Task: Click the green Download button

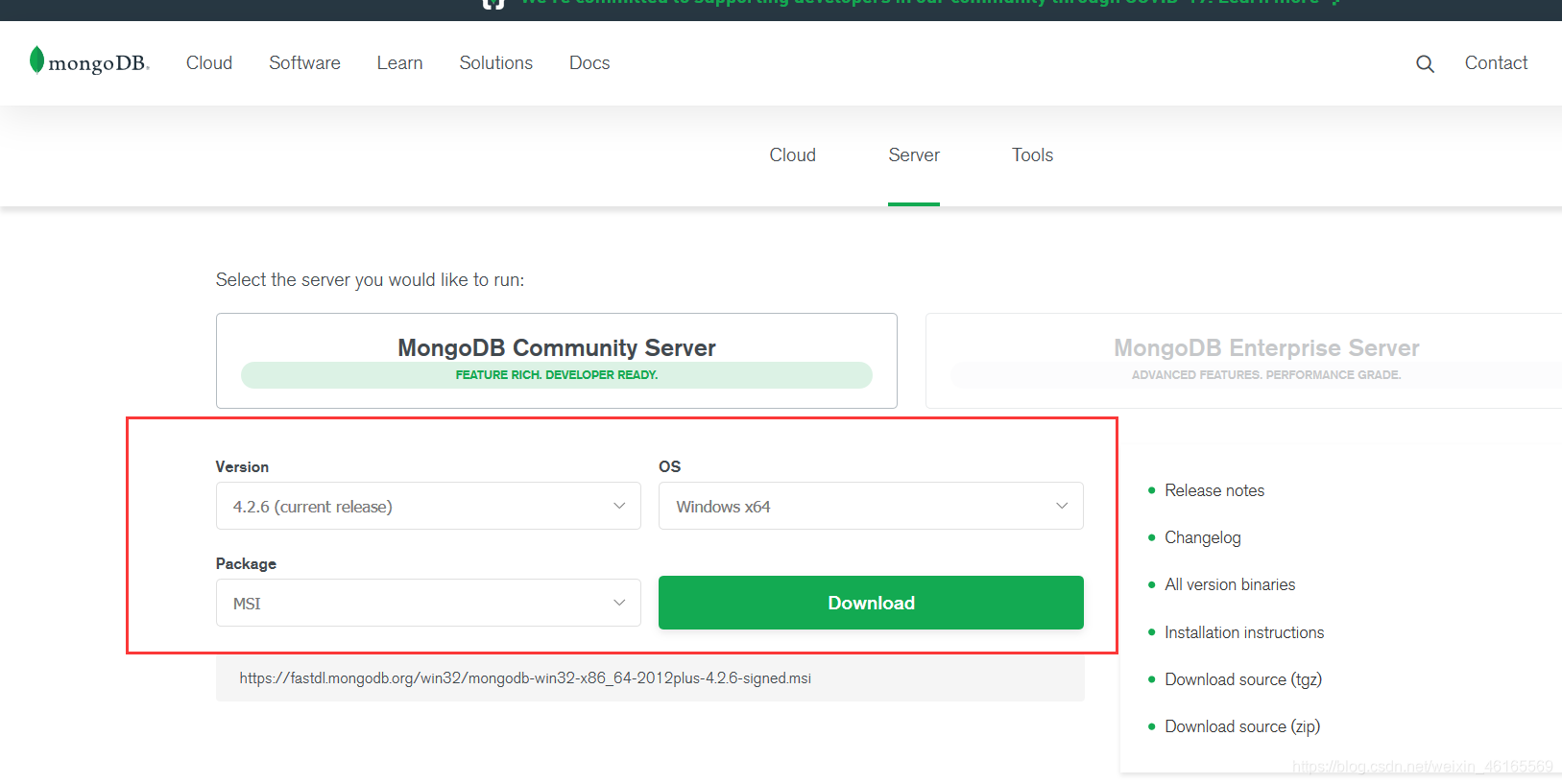Action: coord(871,603)
